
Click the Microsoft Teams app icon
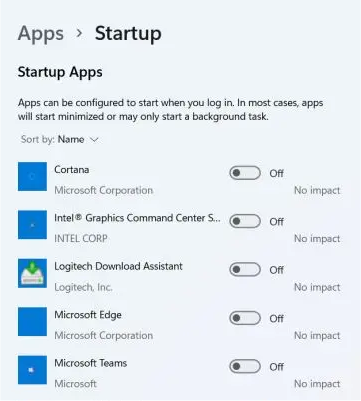32,370
